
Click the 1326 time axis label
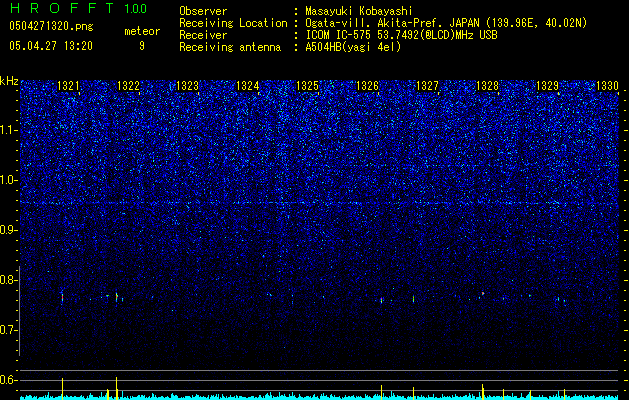[367, 85]
